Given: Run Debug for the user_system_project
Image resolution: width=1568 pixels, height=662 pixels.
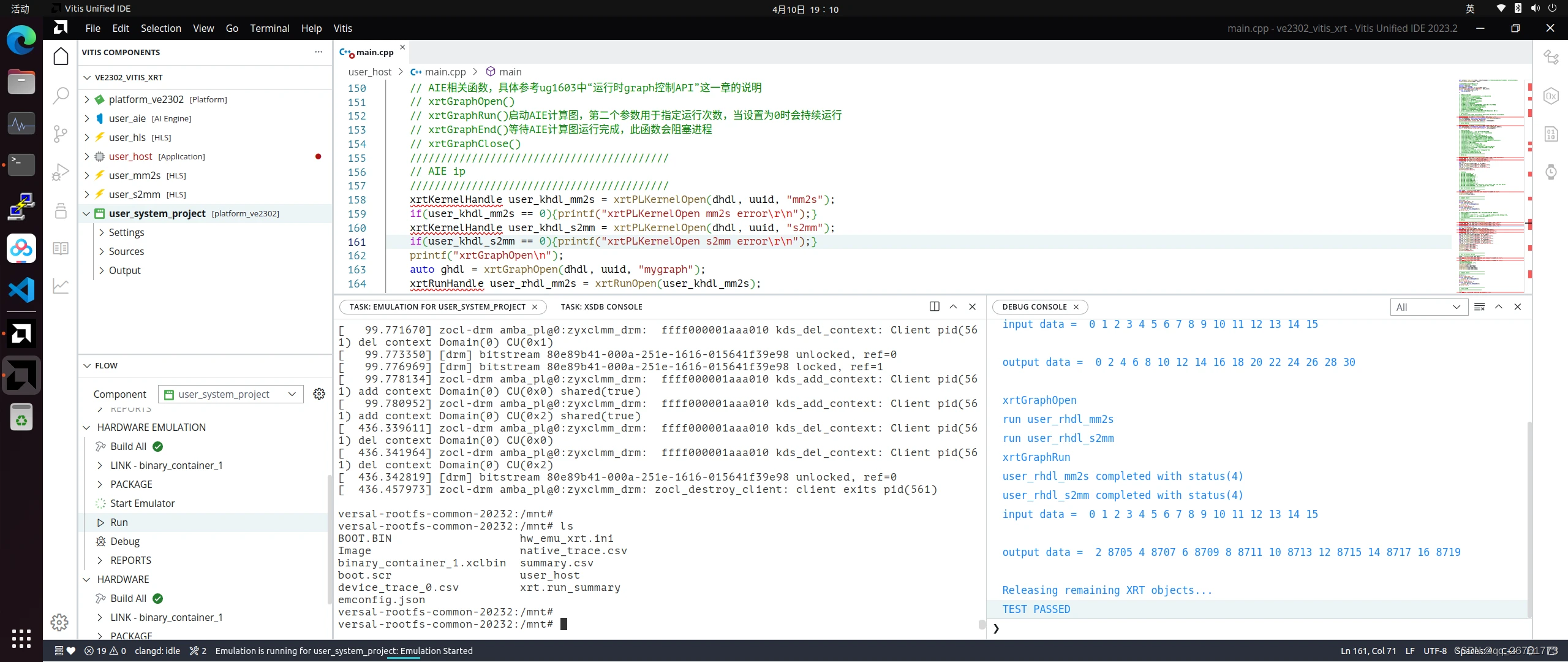Looking at the screenshot, I should point(125,541).
